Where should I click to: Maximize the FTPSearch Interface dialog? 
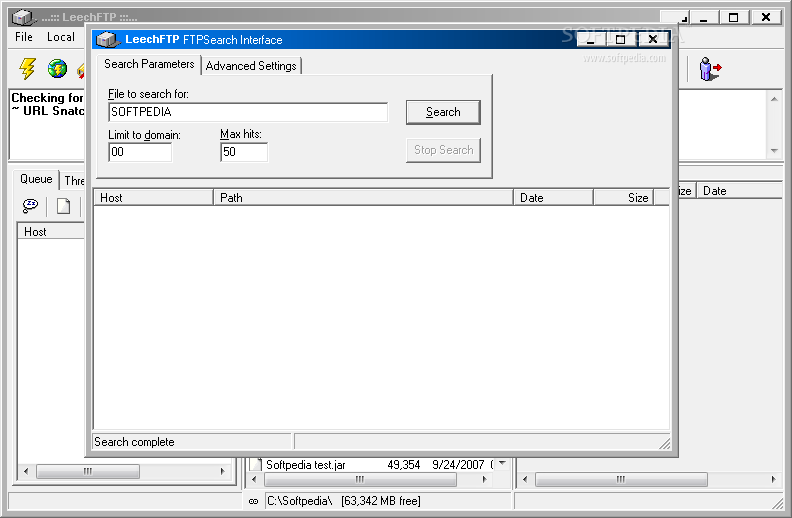pyautogui.click(x=621, y=39)
